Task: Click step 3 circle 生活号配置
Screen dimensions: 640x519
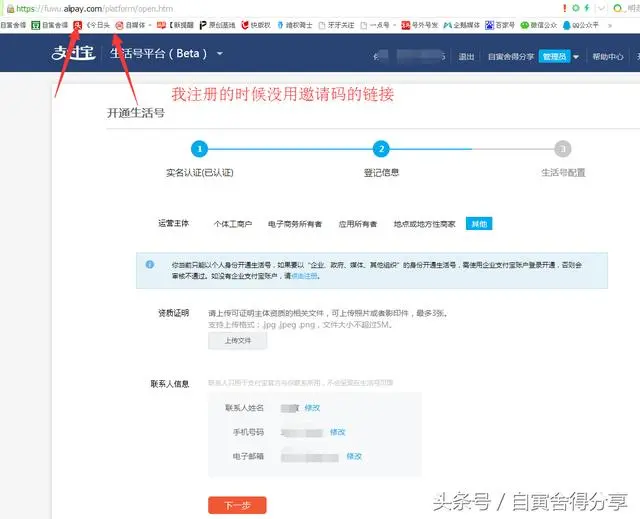Action: pos(562,149)
